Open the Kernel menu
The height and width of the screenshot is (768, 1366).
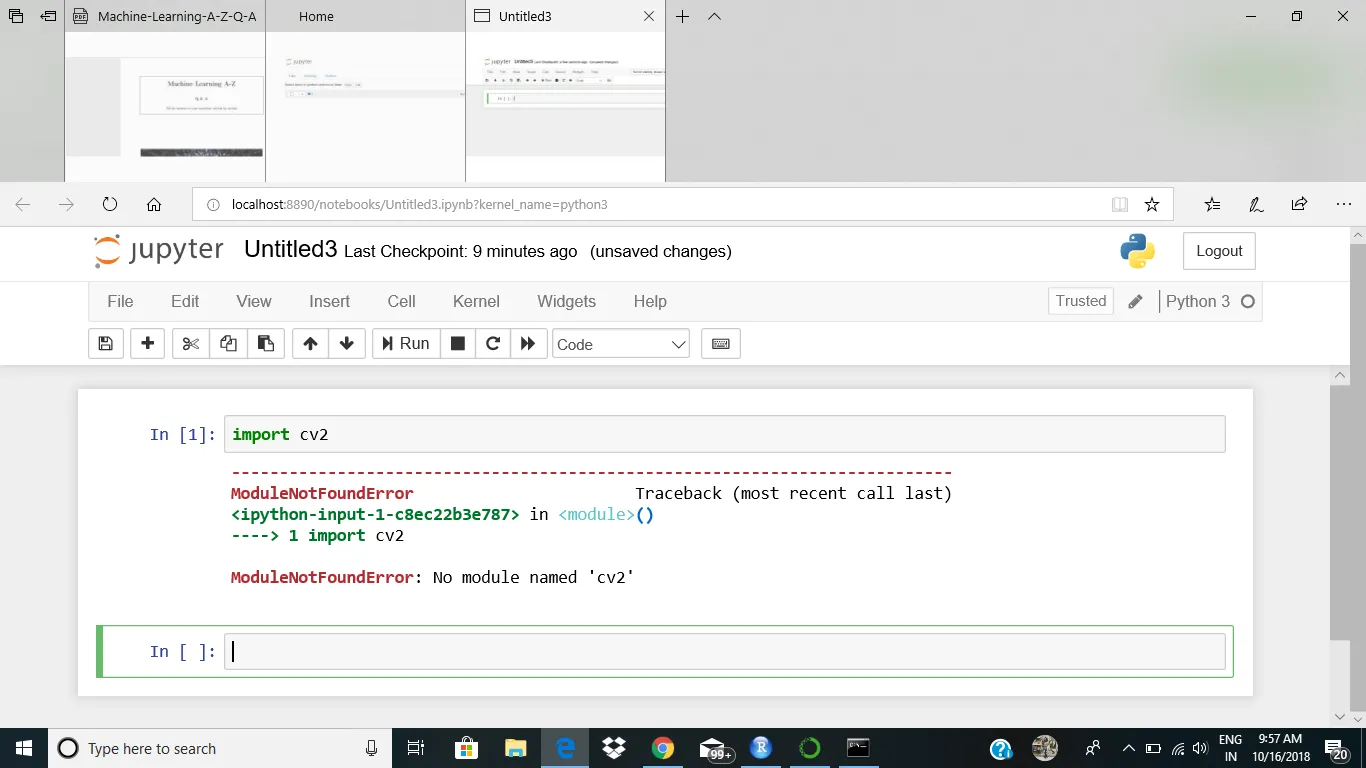[x=476, y=301]
